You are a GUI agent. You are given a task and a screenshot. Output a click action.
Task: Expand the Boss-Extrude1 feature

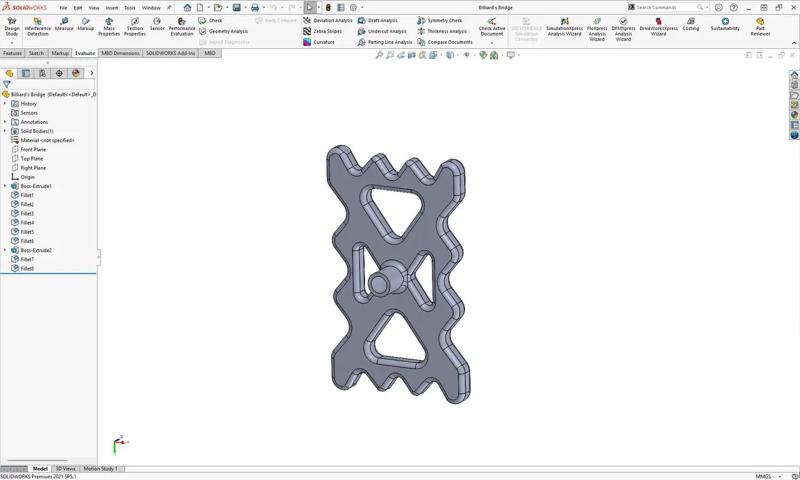[x=5, y=186]
